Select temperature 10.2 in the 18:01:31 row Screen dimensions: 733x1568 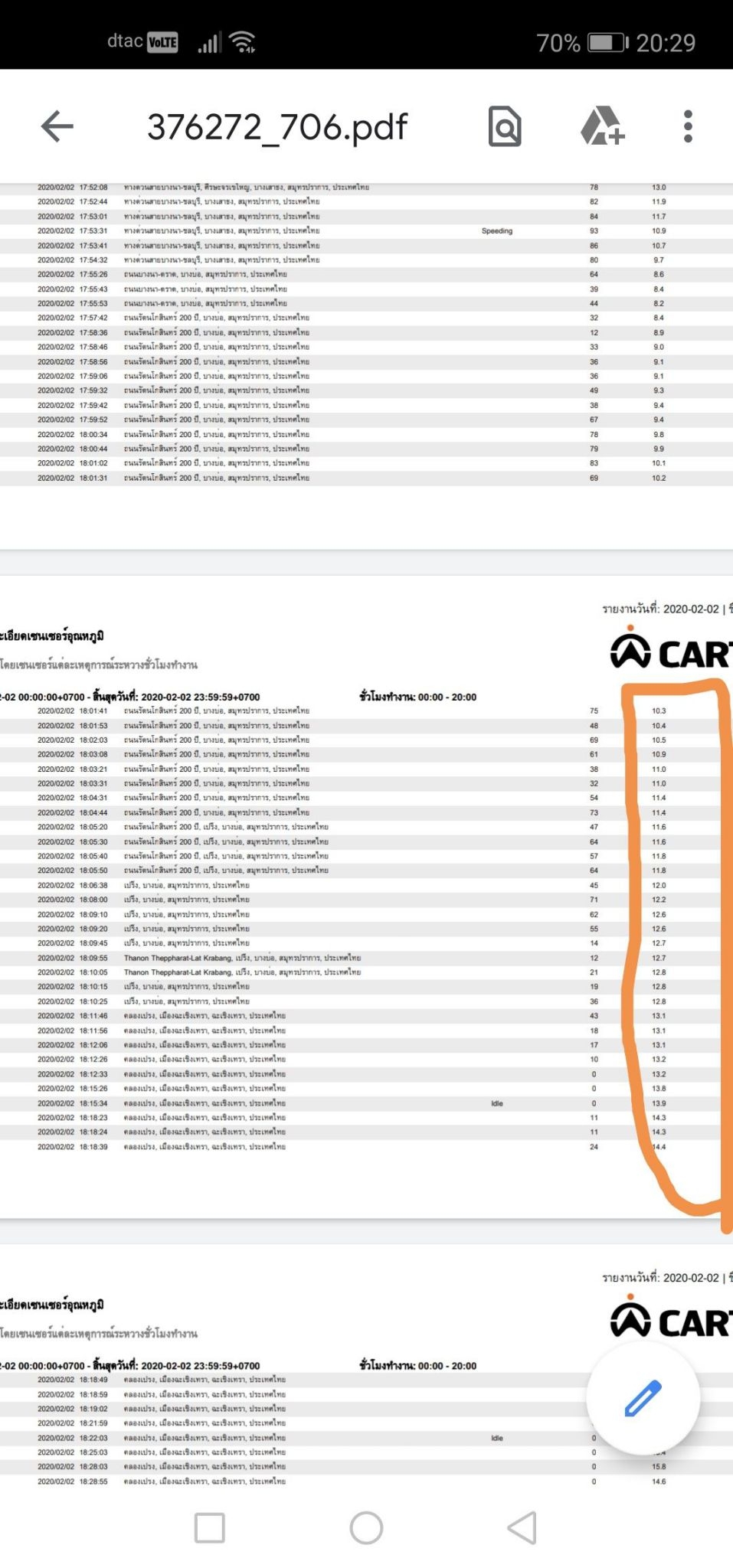[x=659, y=478]
